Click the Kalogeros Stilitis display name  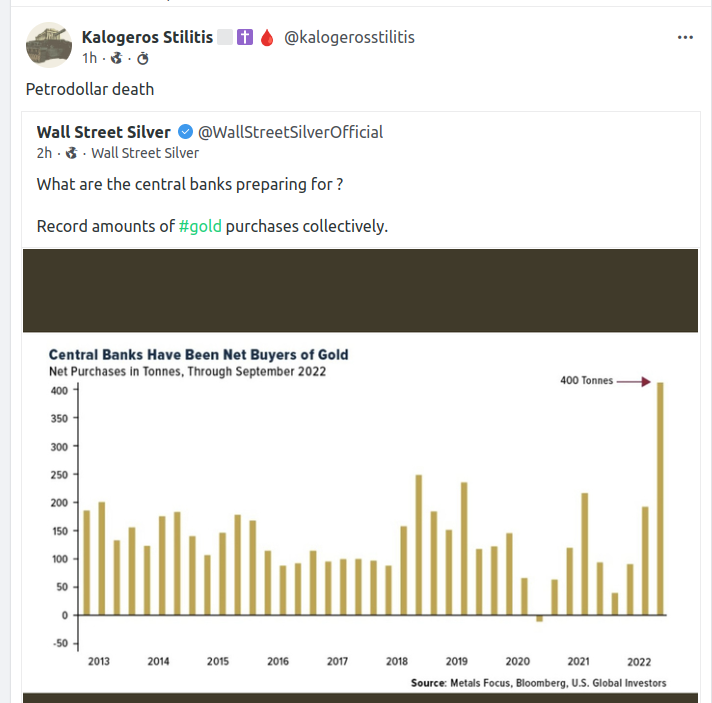coord(147,37)
